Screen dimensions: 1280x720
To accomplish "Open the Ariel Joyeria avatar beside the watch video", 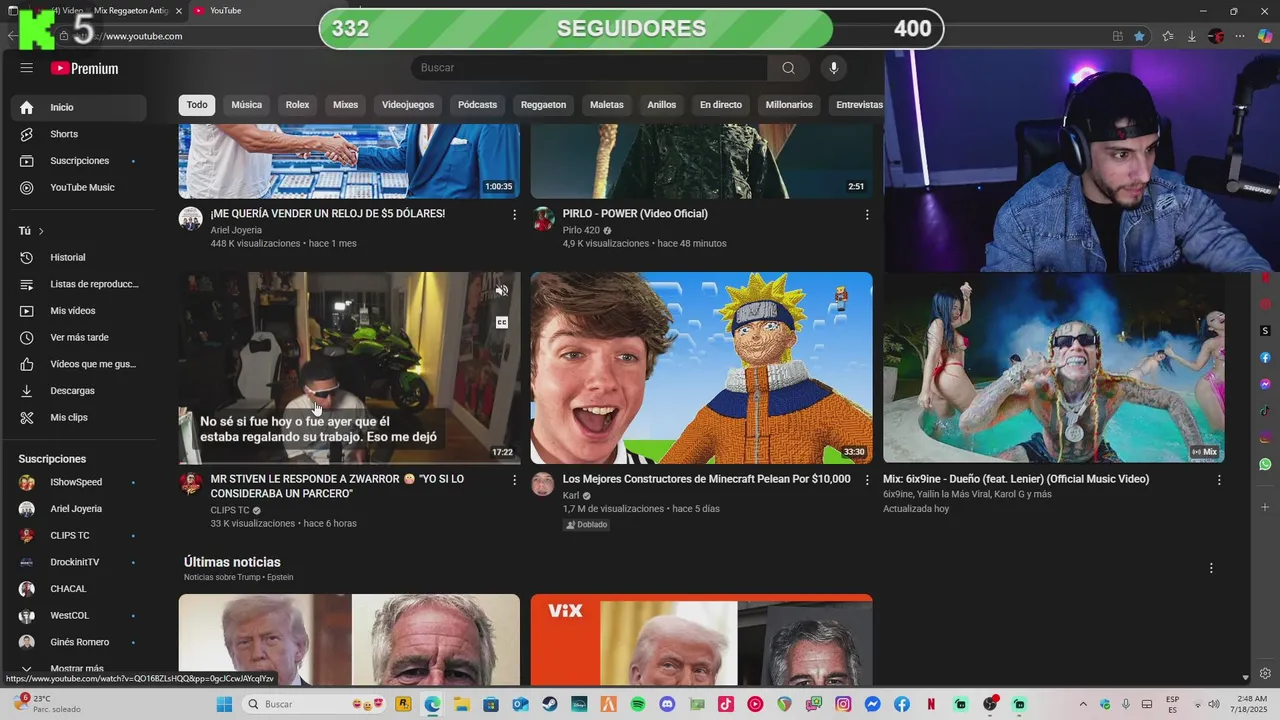I will pos(190,219).
